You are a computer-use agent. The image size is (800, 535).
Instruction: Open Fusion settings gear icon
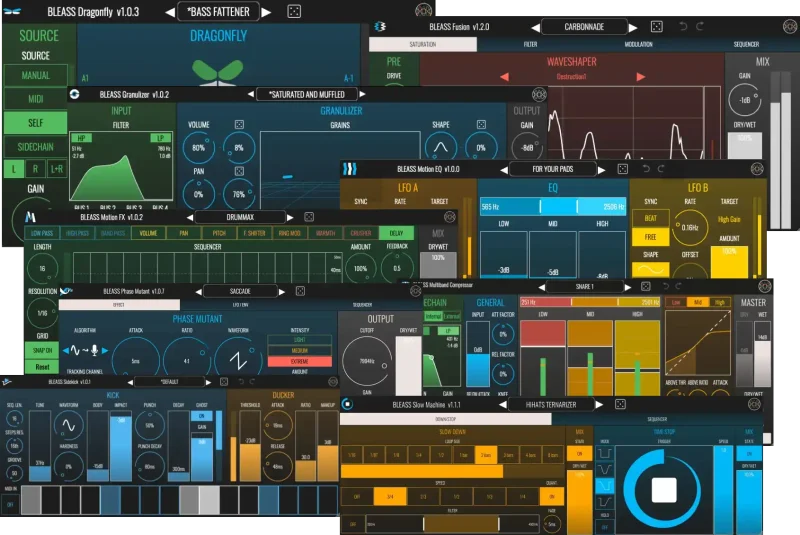coord(790,27)
